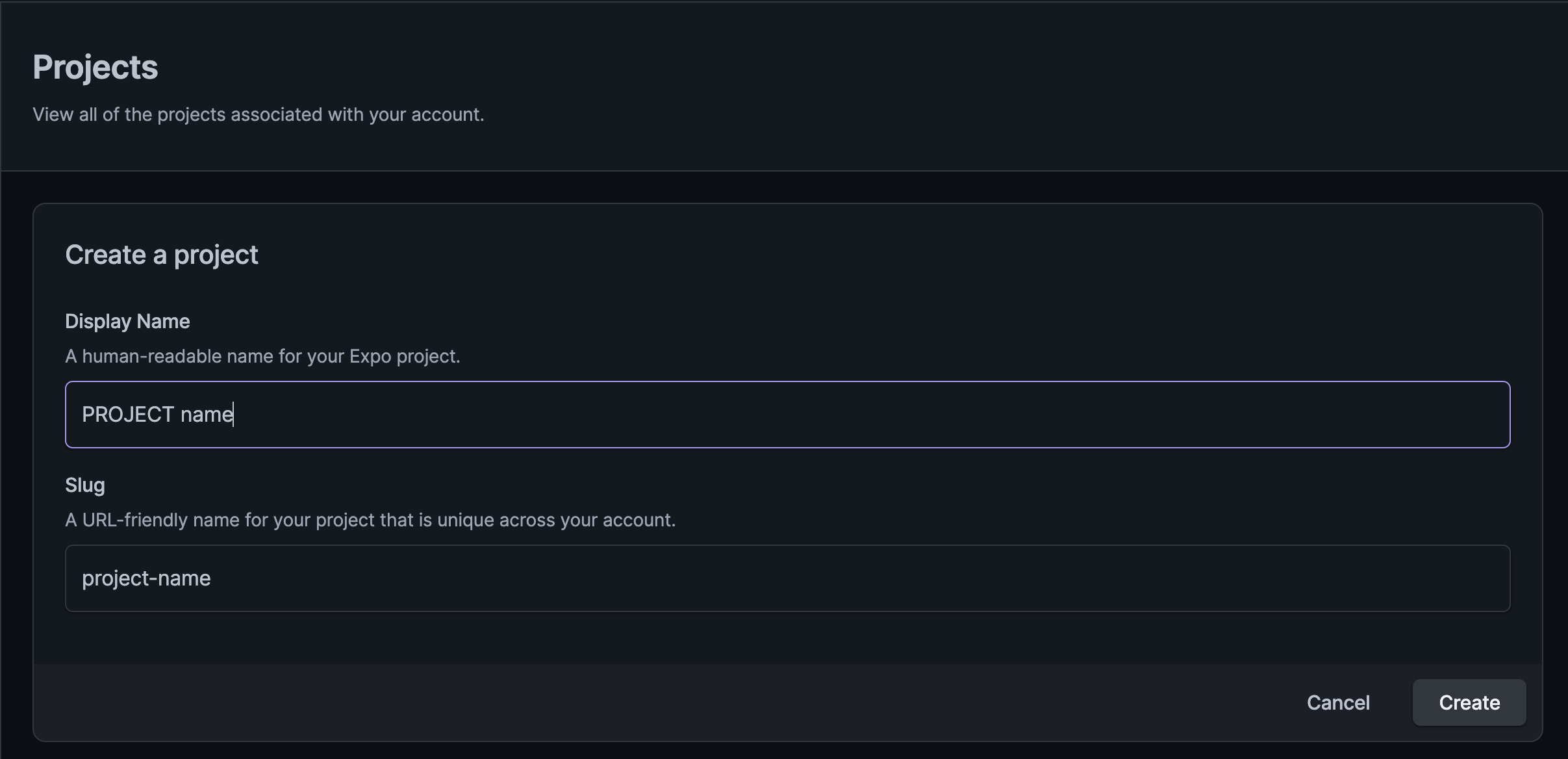
Task: Focus the Display Name input field
Action: [787, 415]
